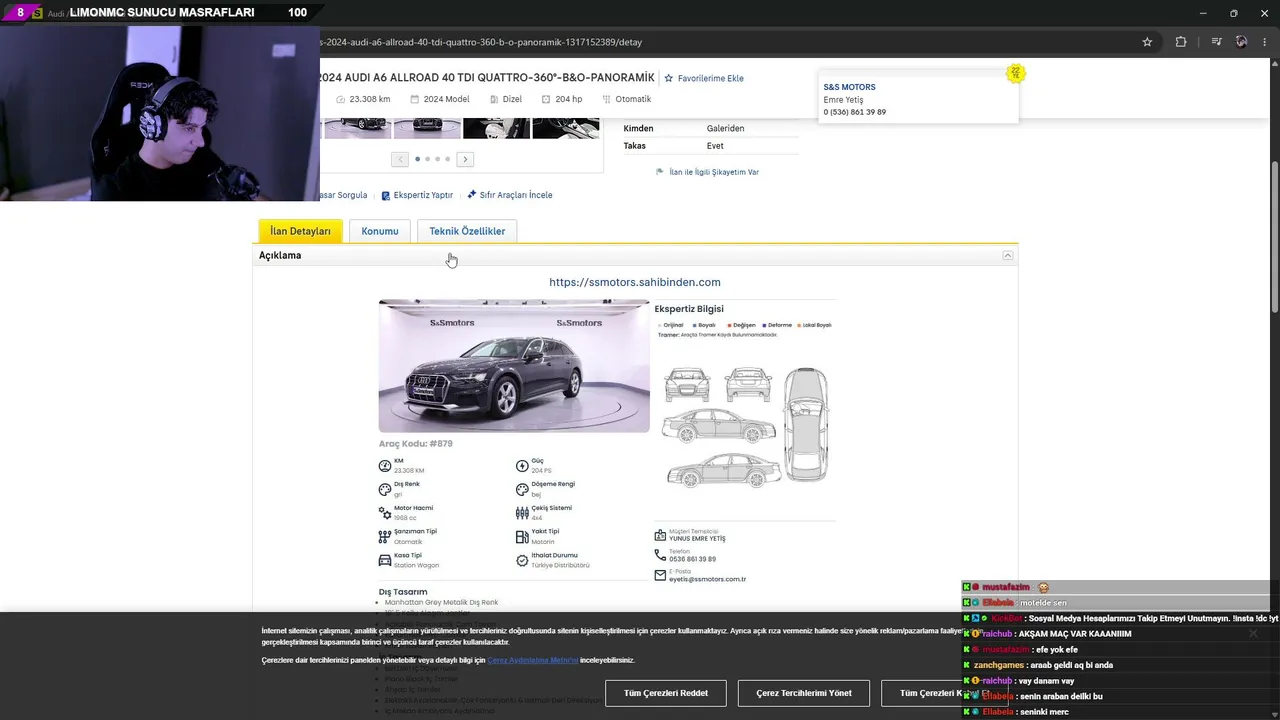Click the Araç Kodu: #879 text
Viewport: 1280px width, 720px height.
[416, 444]
